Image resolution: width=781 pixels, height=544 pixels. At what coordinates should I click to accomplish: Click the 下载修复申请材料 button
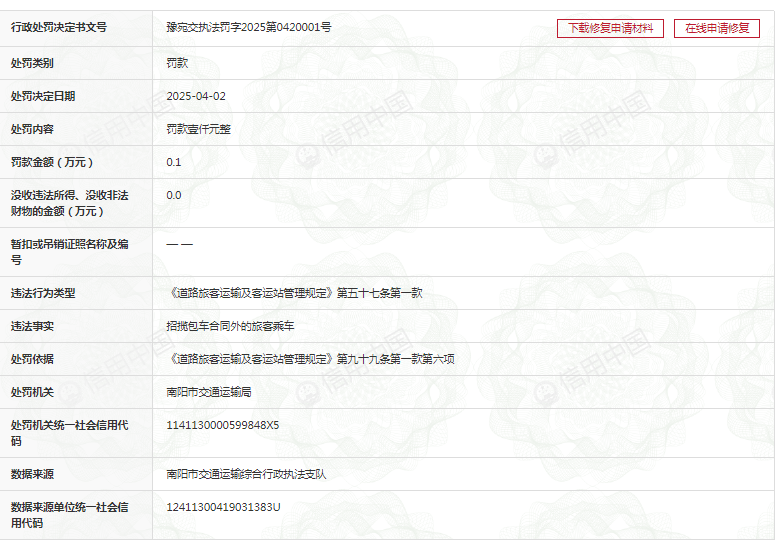(x=610, y=28)
